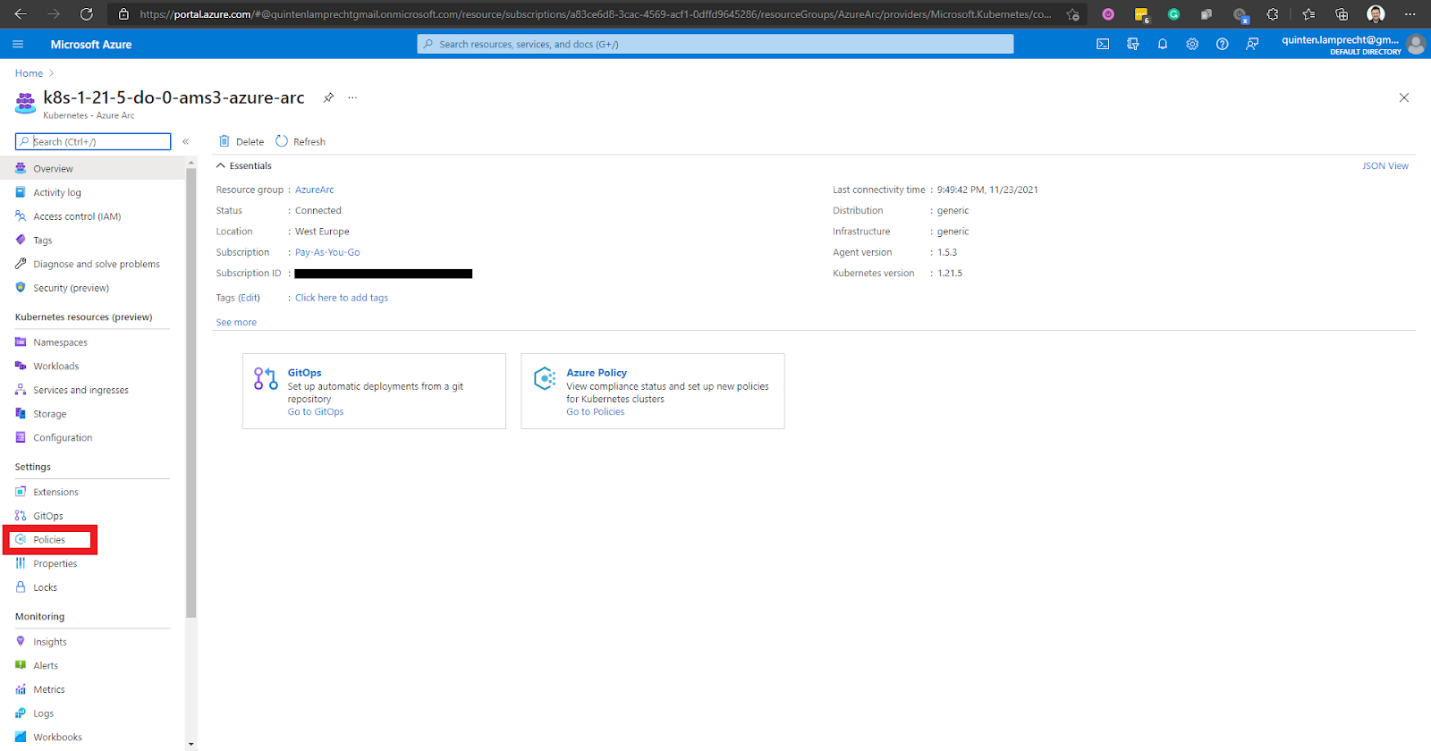The height and width of the screenshot is (751, 1431).
Task: Open the Azure portal hamburger menu
Action: tap(18, 44)
